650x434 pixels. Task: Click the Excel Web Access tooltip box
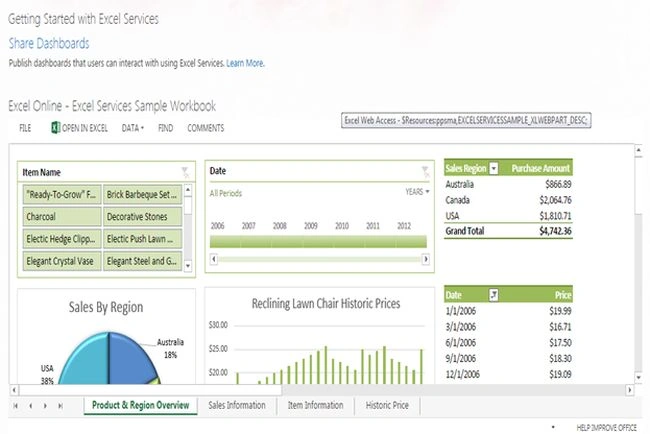tap(466, 121)
